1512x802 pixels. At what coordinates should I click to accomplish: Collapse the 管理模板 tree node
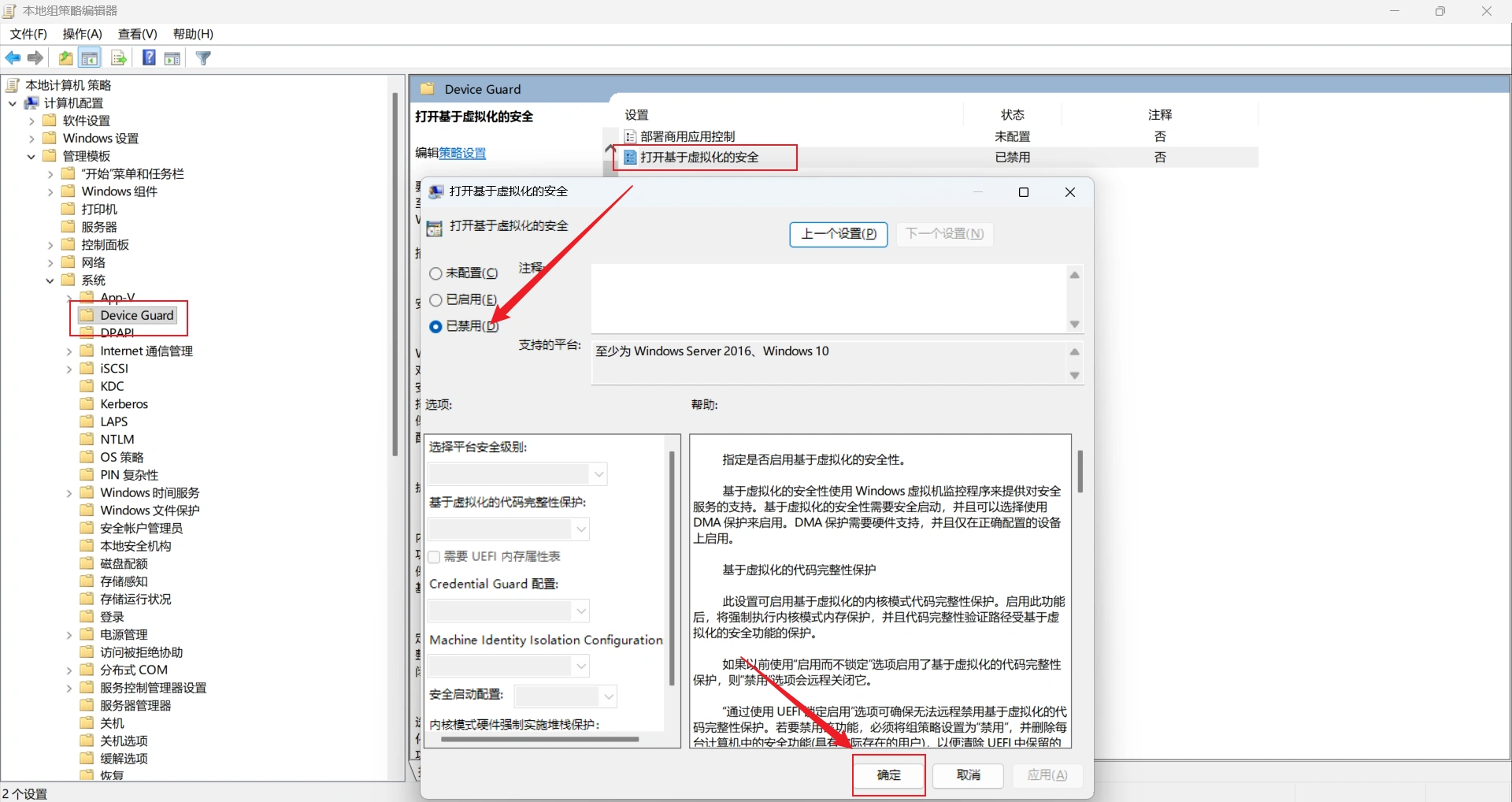click(31, 156)
